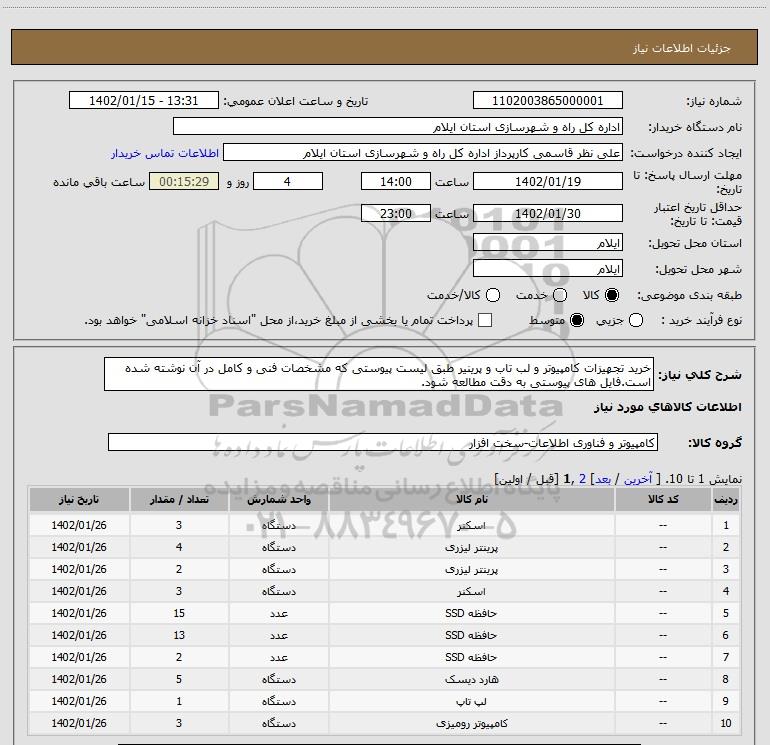Select the خدمت radio button

click(x=560, y=295)
